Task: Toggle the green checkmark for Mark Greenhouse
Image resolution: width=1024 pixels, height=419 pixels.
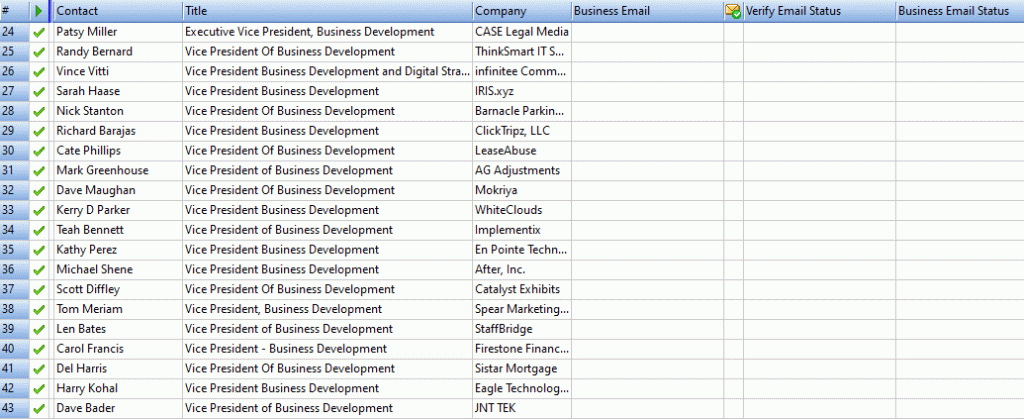Action: [40, 170]
